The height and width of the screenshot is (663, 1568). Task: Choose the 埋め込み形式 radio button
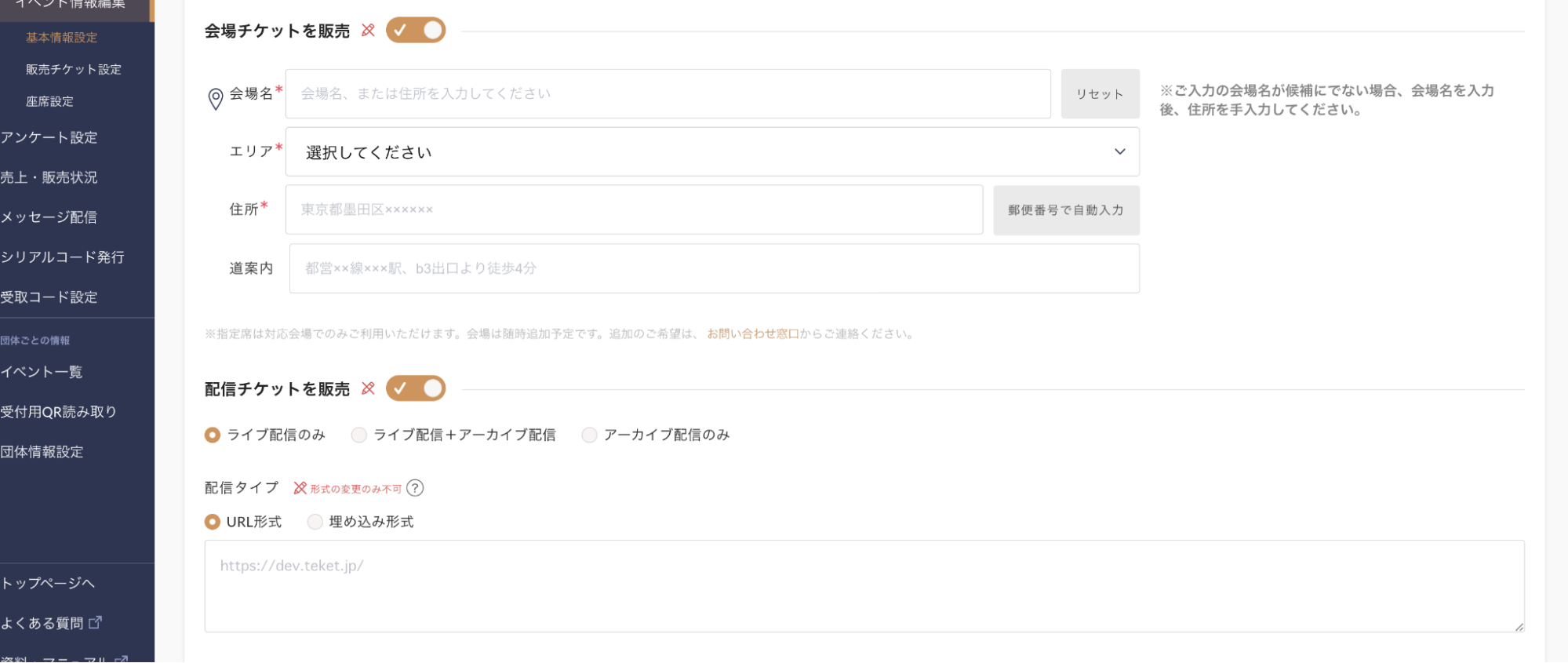click(x=315, y=522)
